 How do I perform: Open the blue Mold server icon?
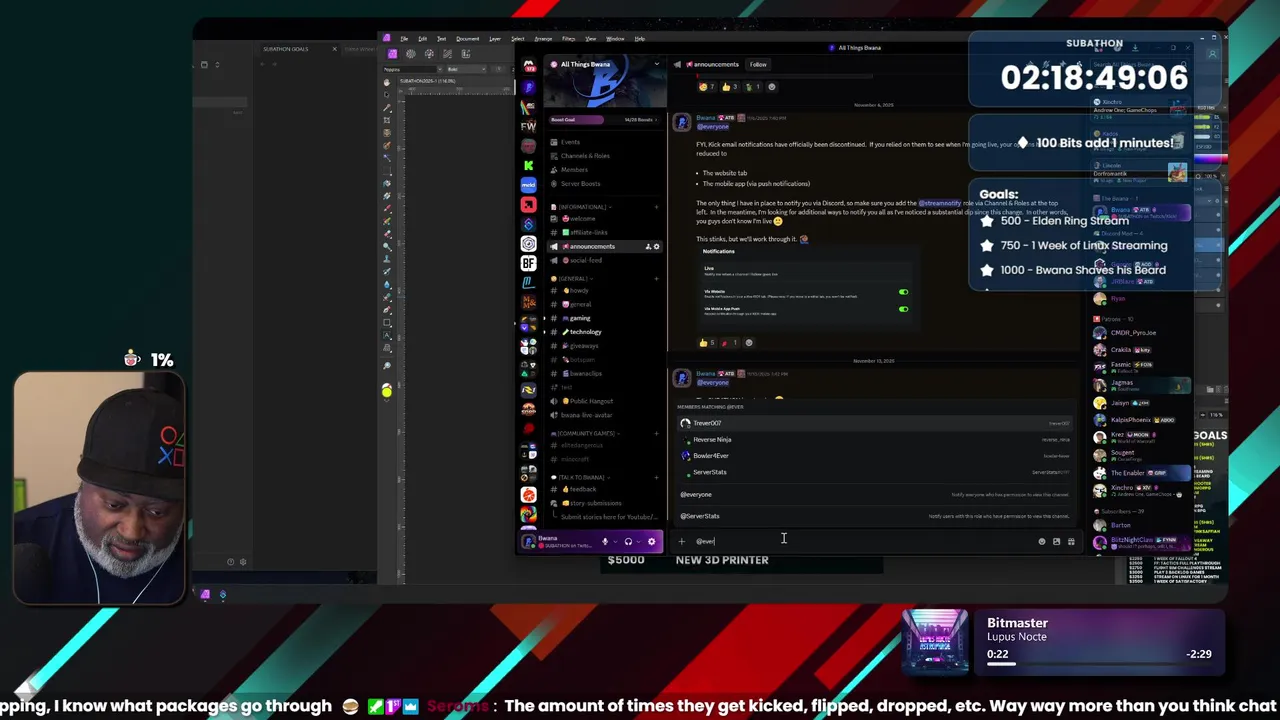[x=528, y=185]
